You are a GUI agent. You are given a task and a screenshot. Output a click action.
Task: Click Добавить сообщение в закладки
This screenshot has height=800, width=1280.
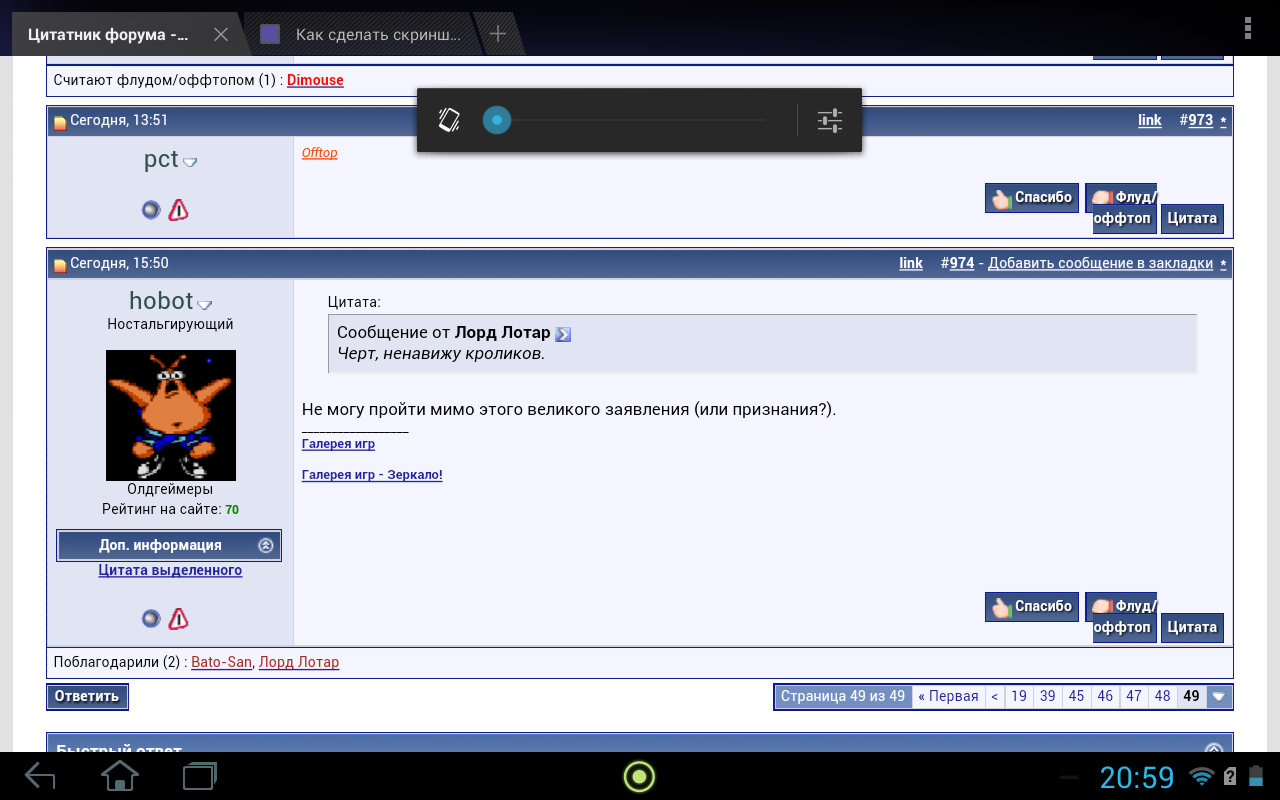(1100, 263)
